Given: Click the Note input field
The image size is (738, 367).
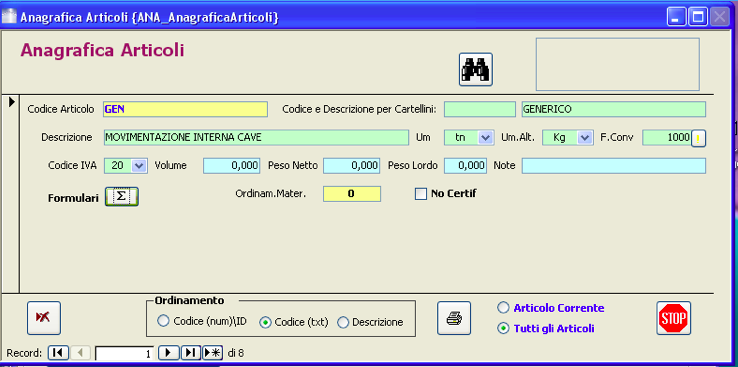Looking at the screenshot, I should pos(614,166).
